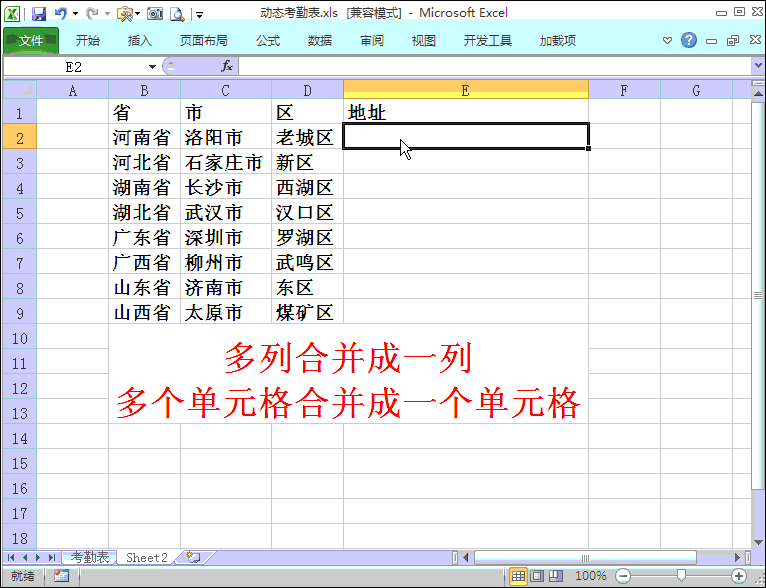Click the zoom slider handle
The width and height of the screenshot is (766, 588).
coord(681,576)
